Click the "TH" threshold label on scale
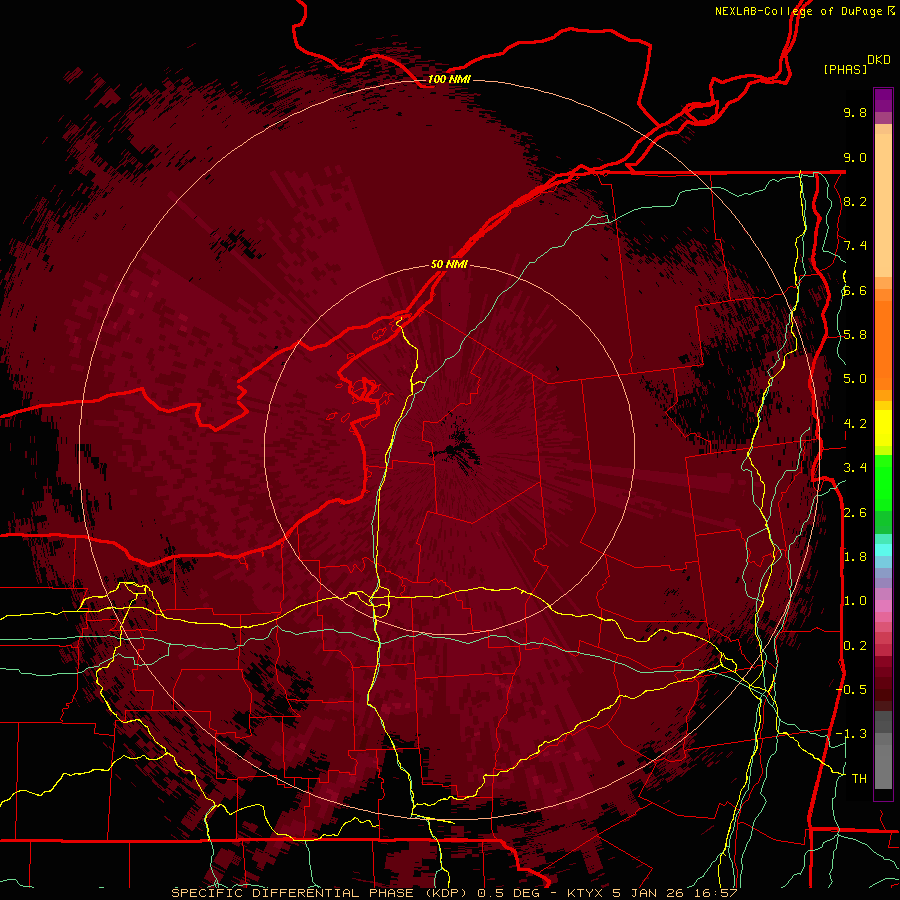This screenshot has width=900, height=900. click(859, 779)
